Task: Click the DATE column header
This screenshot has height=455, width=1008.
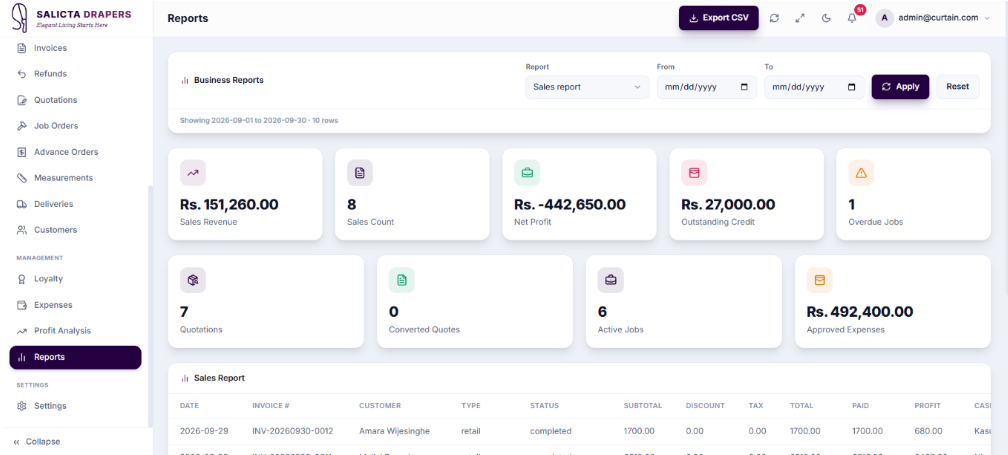Action: [190, 406]
